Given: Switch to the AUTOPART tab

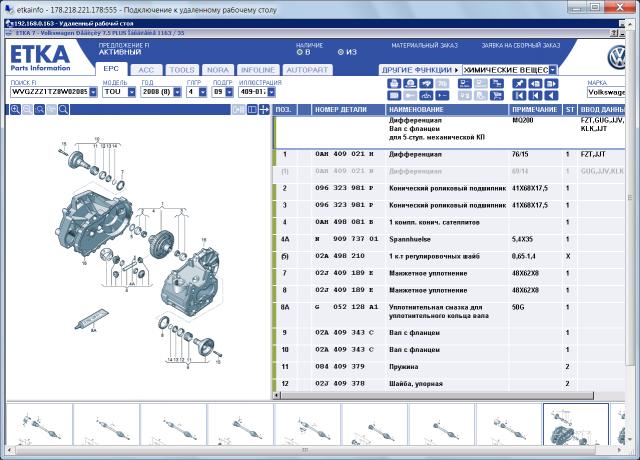Looking at the screenshot, I should (307, 70).
